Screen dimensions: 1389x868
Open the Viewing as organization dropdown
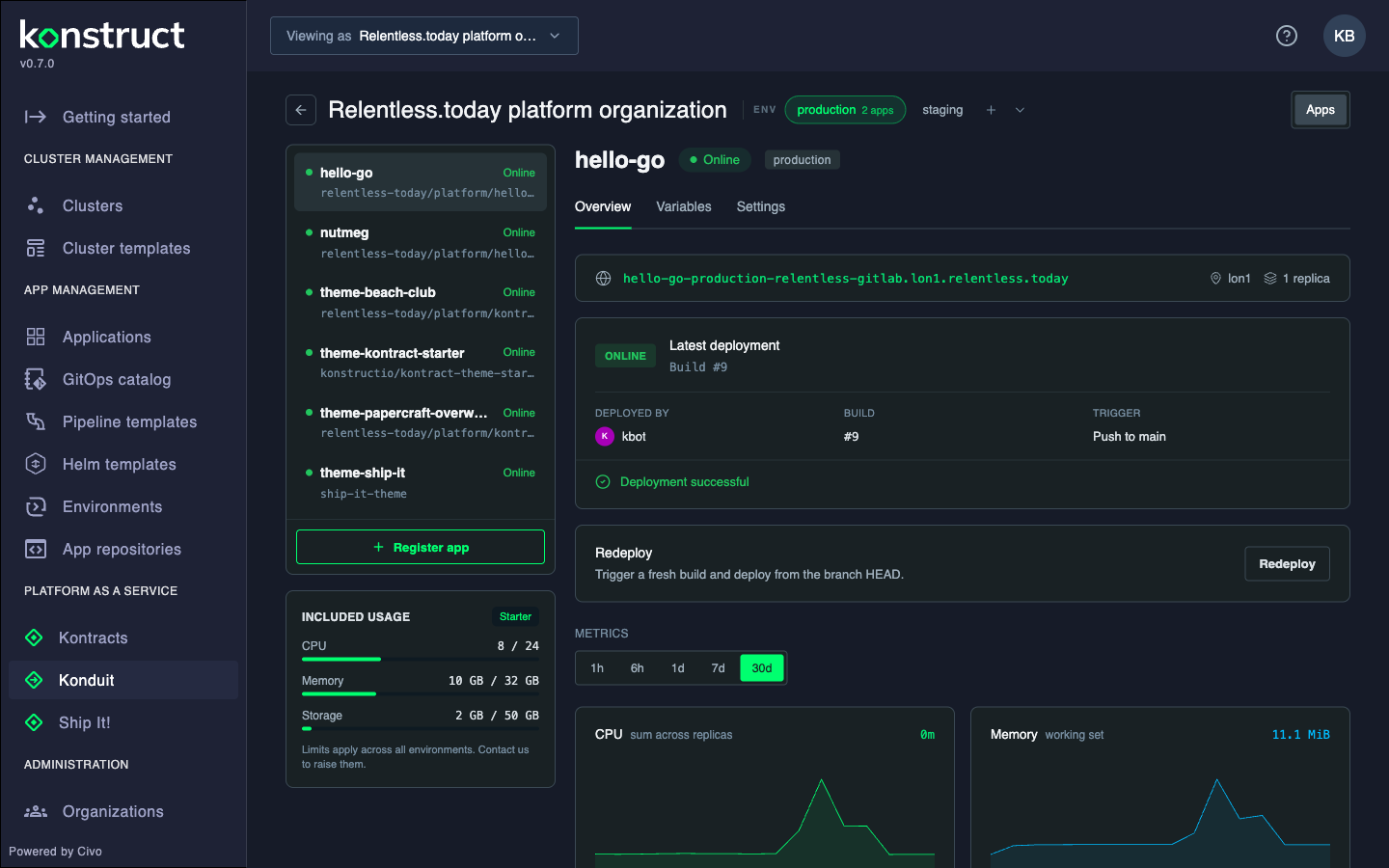tap(424, 36)
